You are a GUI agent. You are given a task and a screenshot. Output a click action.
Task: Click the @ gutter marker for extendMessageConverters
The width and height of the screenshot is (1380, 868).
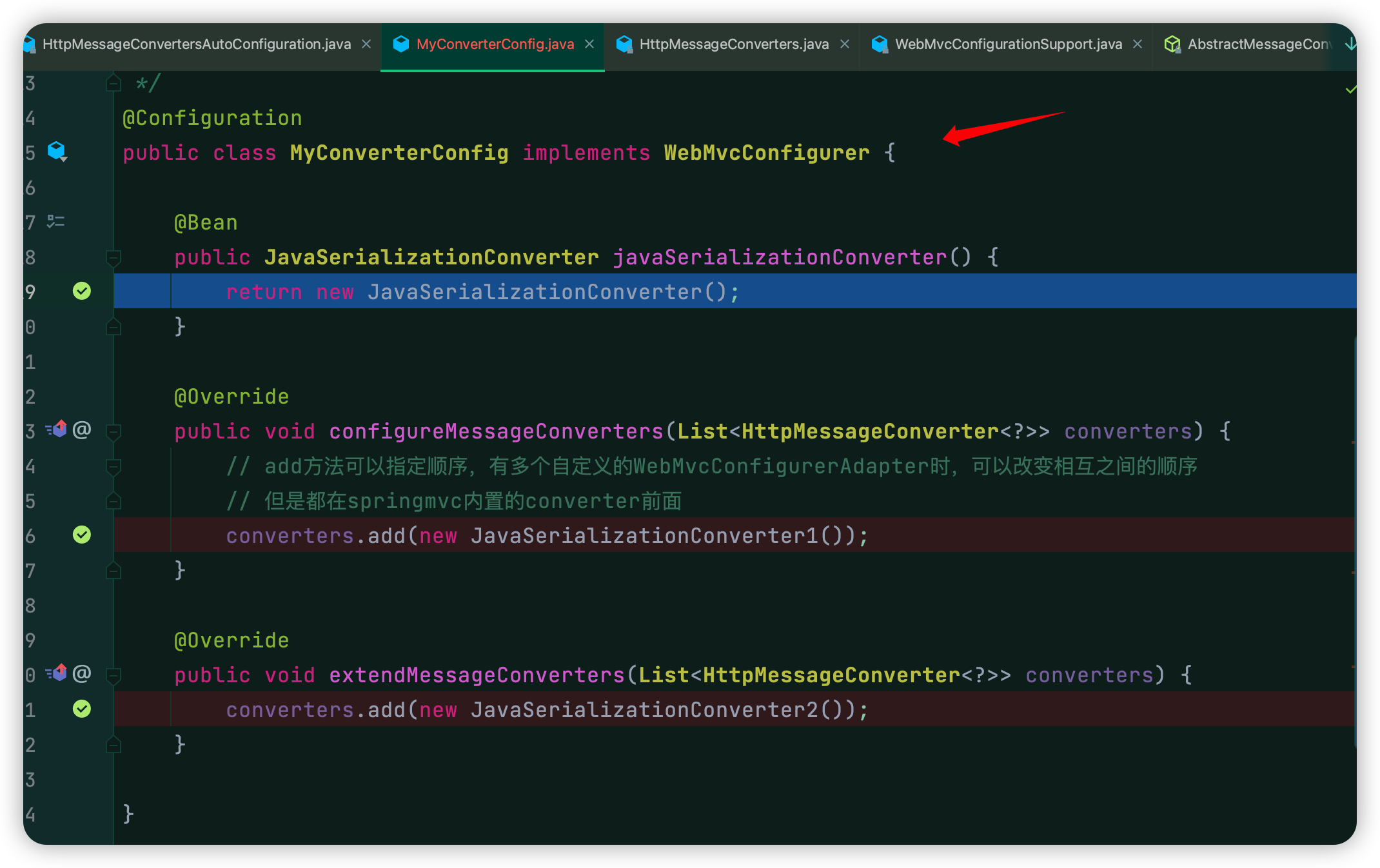point(82,673)
